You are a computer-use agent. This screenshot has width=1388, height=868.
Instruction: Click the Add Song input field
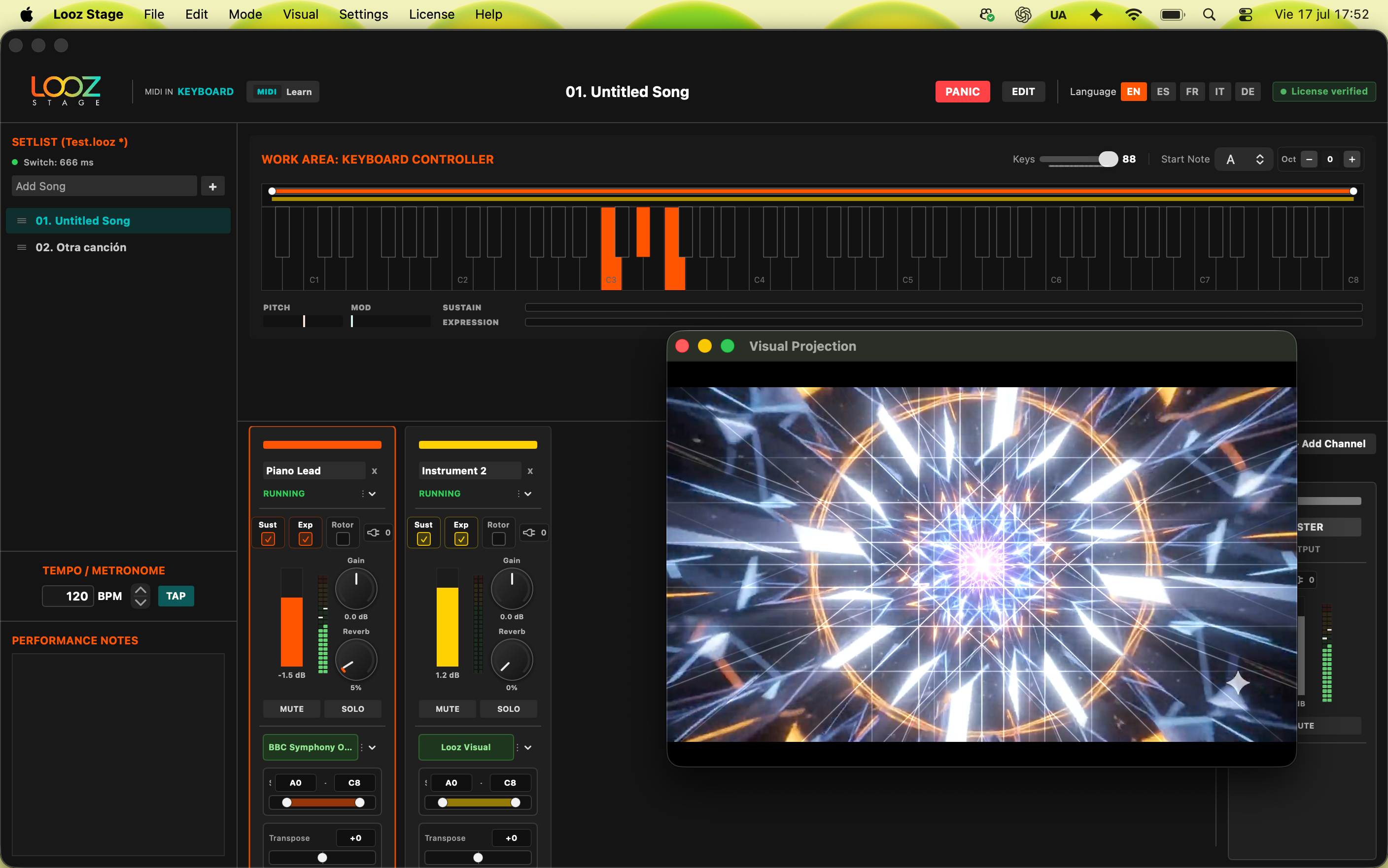pos(104,186)
